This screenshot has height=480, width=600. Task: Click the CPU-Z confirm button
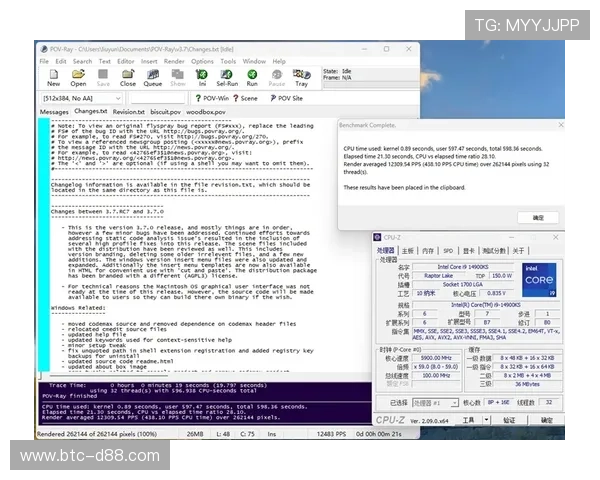pos(547,420)
